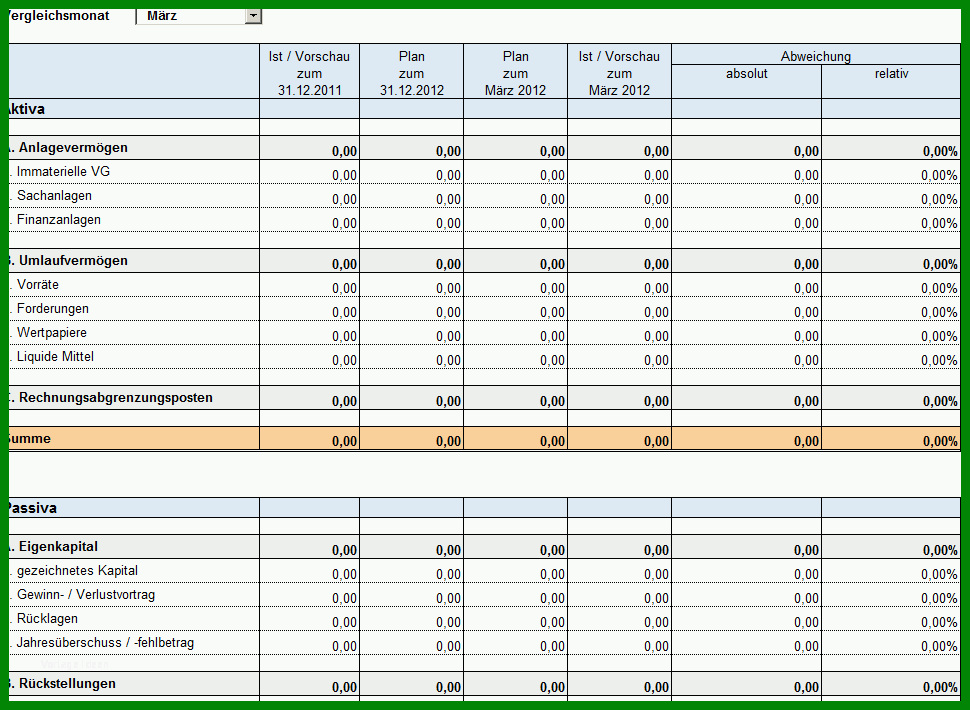Click Wertpapiere value under Plan zum 31.12.2012
The image size is (970, 710).
point(448,336)
